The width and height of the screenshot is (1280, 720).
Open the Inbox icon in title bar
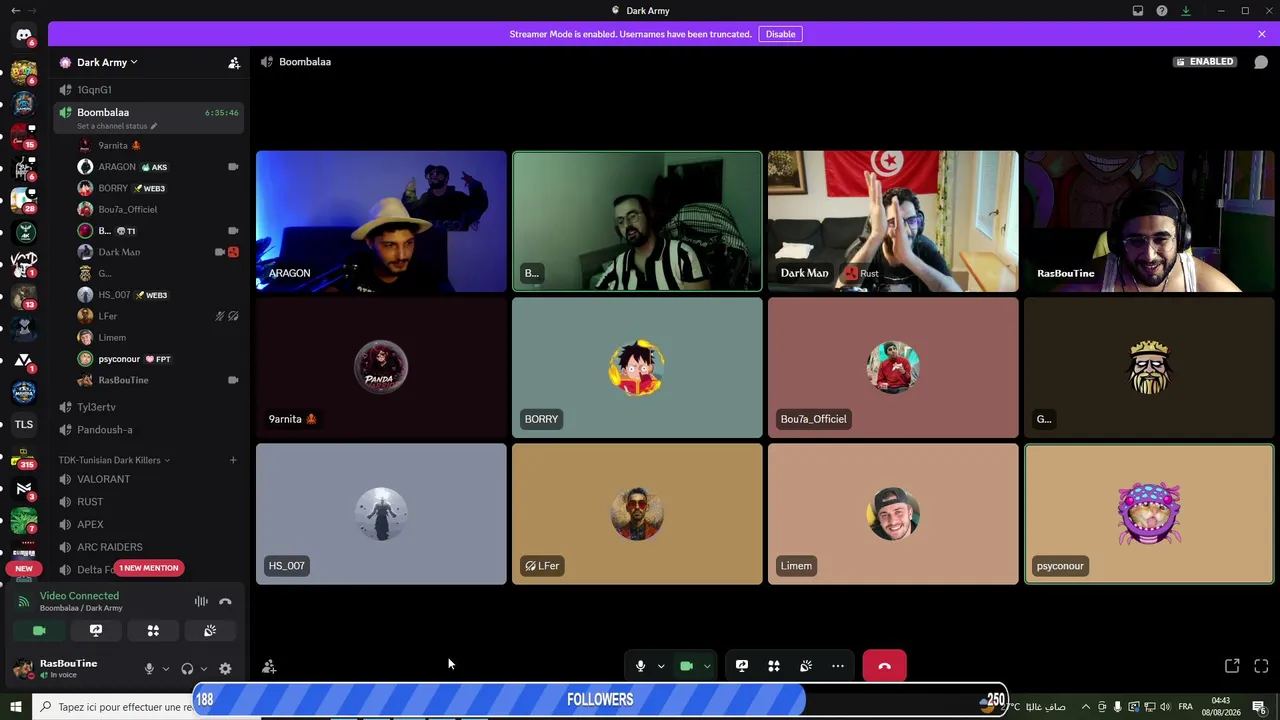pyautogui.click(x=1138, y=11)
